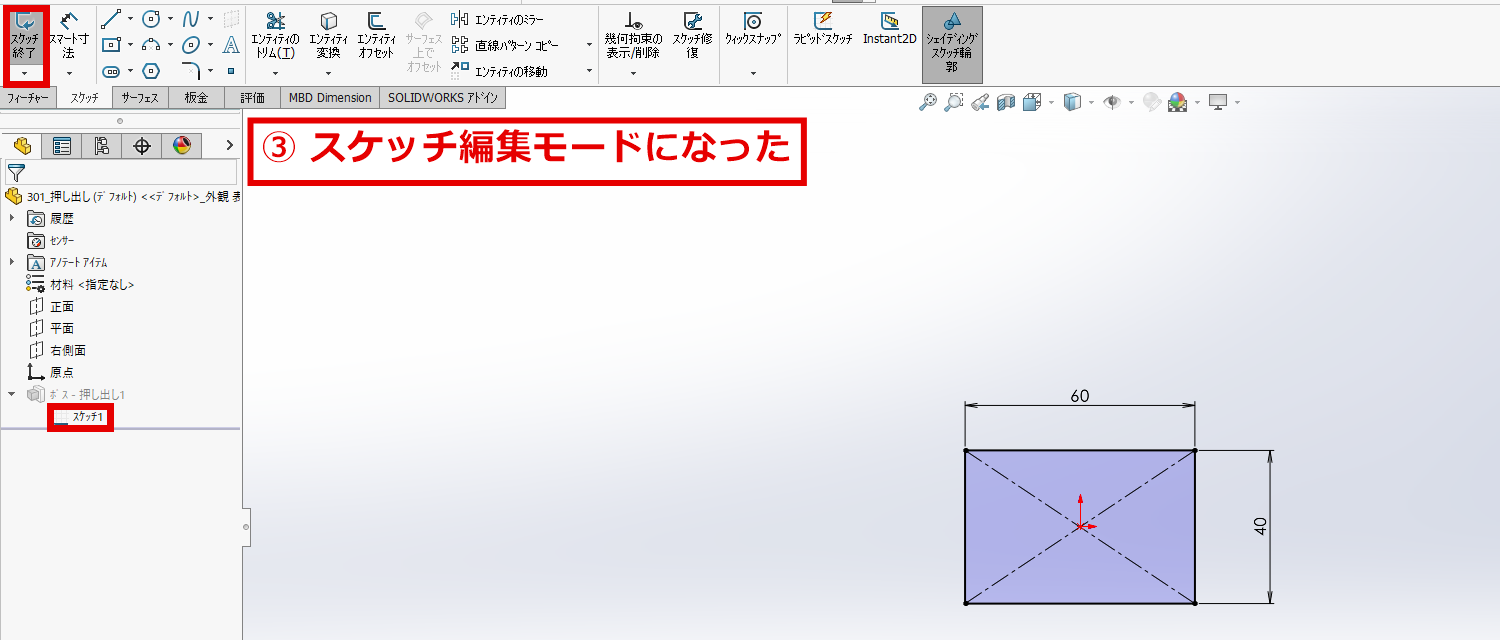Switch to フィーチャー tab
Screen dimensions: 1500x640
click(28, 98)
